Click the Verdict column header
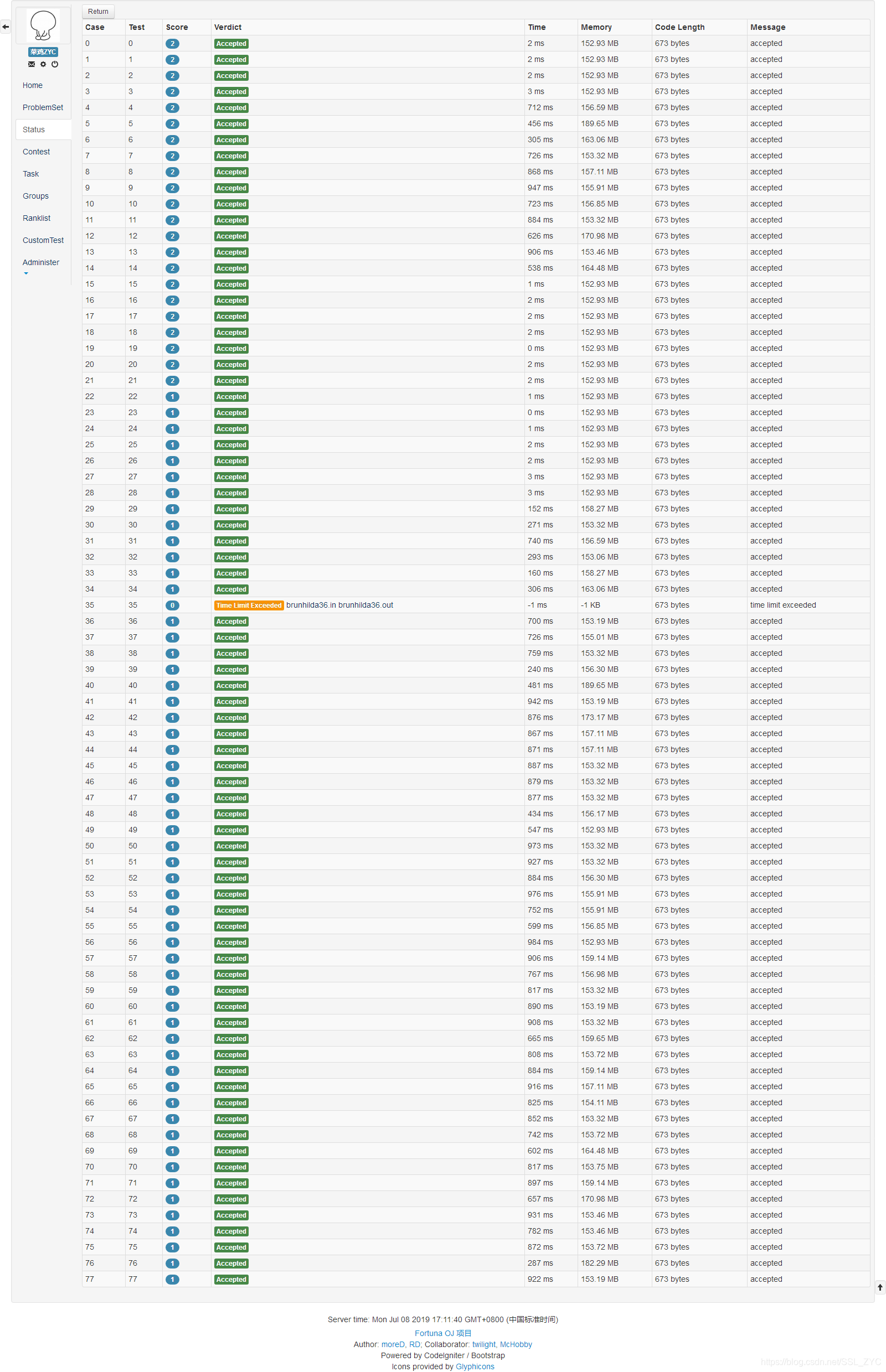886x1372 pixels. point(228,27)
